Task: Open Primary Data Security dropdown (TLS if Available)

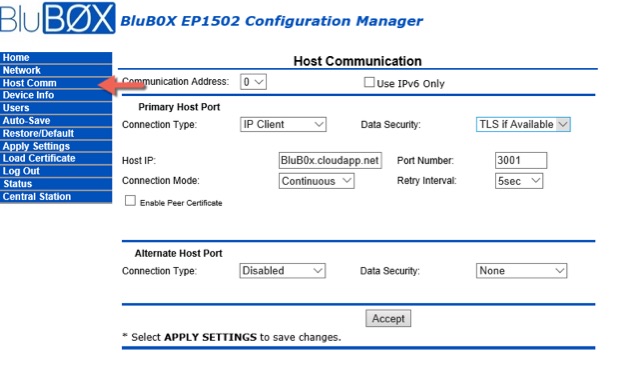Action: tap(523, 124)
